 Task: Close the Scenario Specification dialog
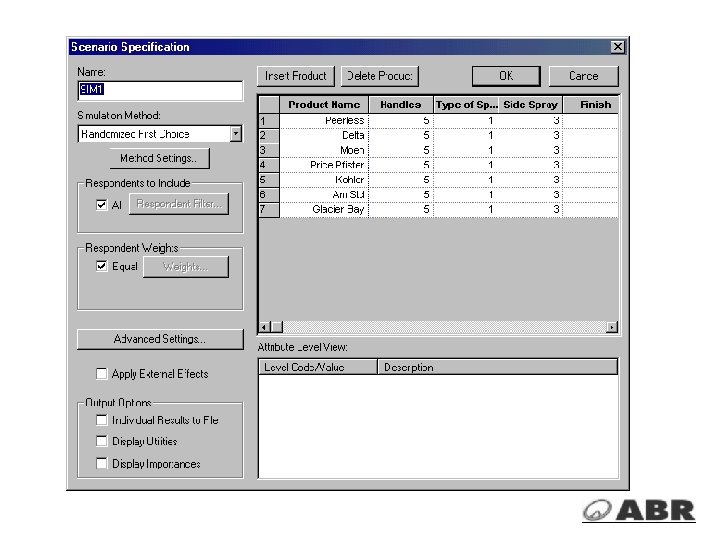click(x=618, y=47)
